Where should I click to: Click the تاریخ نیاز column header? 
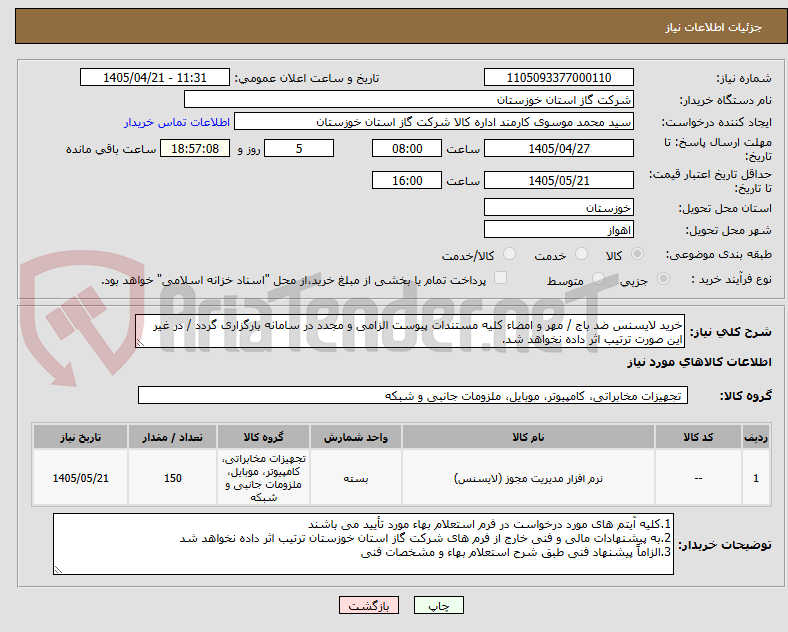[x=80, y=437]
